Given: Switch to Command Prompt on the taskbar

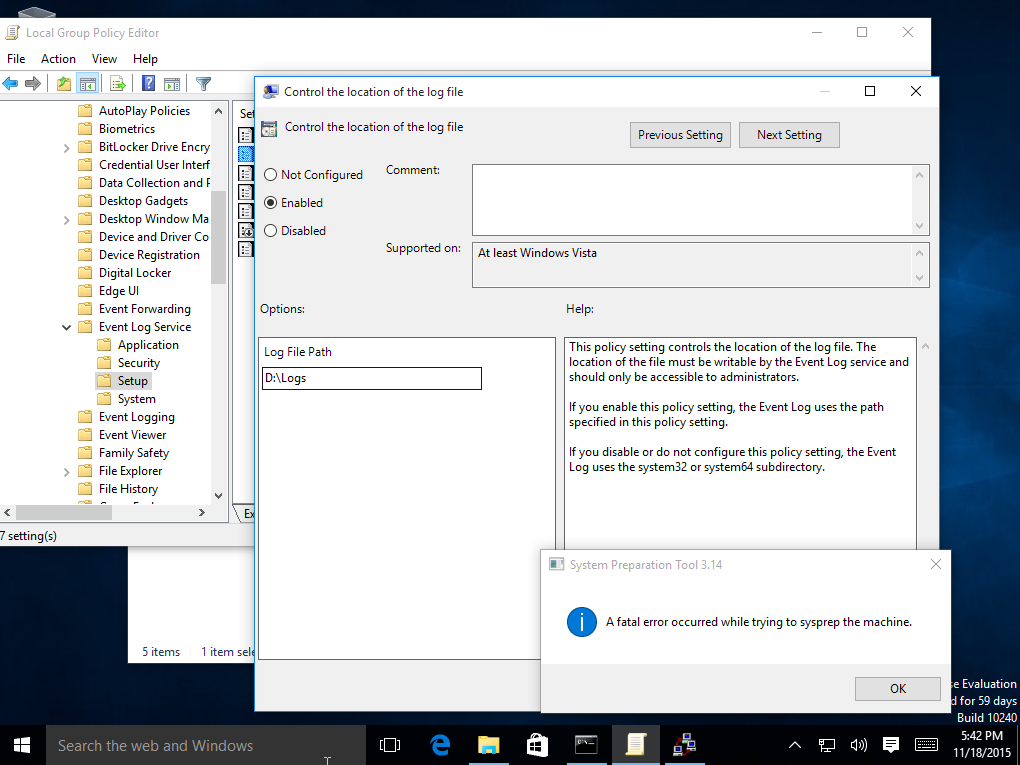Looking at the screenshot, I should click(586, 745).
